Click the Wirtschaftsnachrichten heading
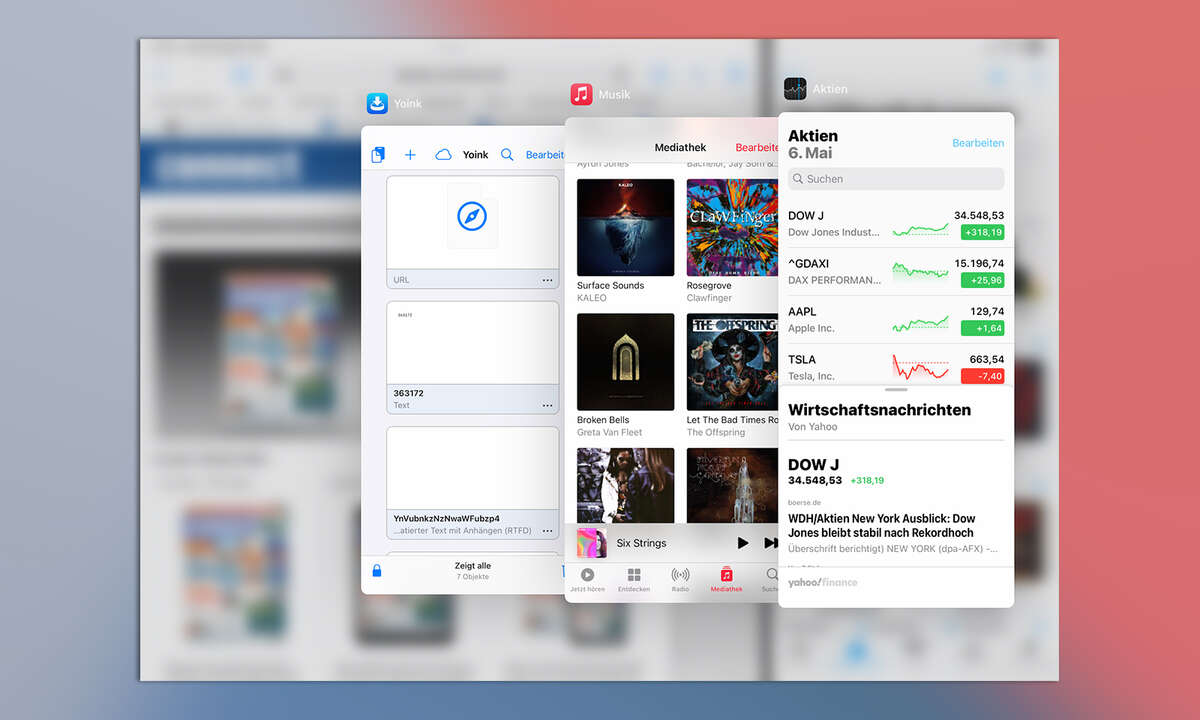The height and width of the screenshot is (720, 1200). (x=879, y=410)
